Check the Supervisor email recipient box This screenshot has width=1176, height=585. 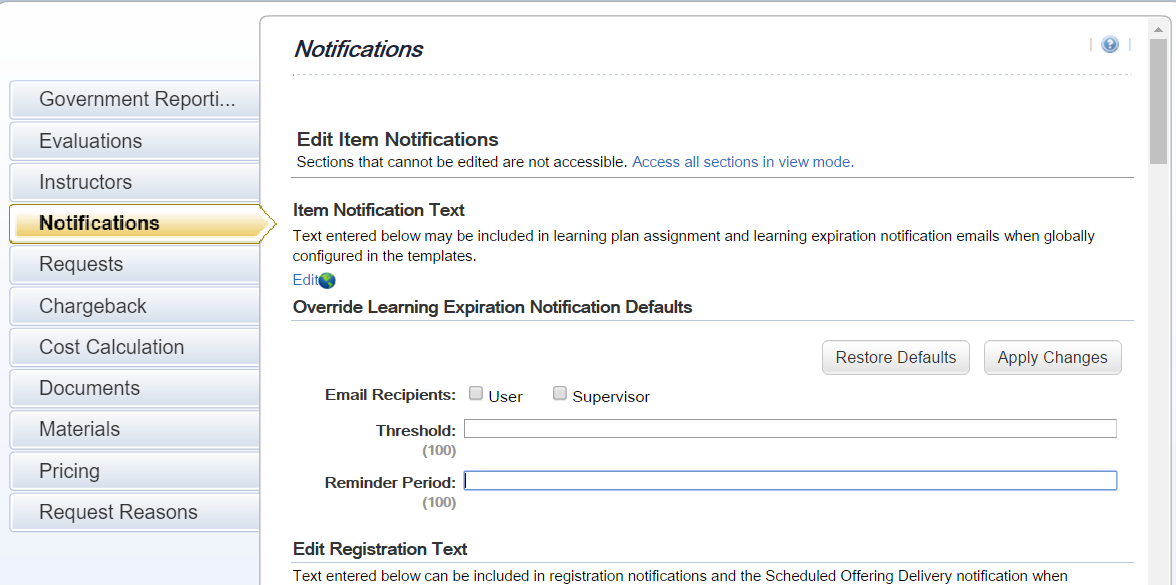(x=560, y=393)
